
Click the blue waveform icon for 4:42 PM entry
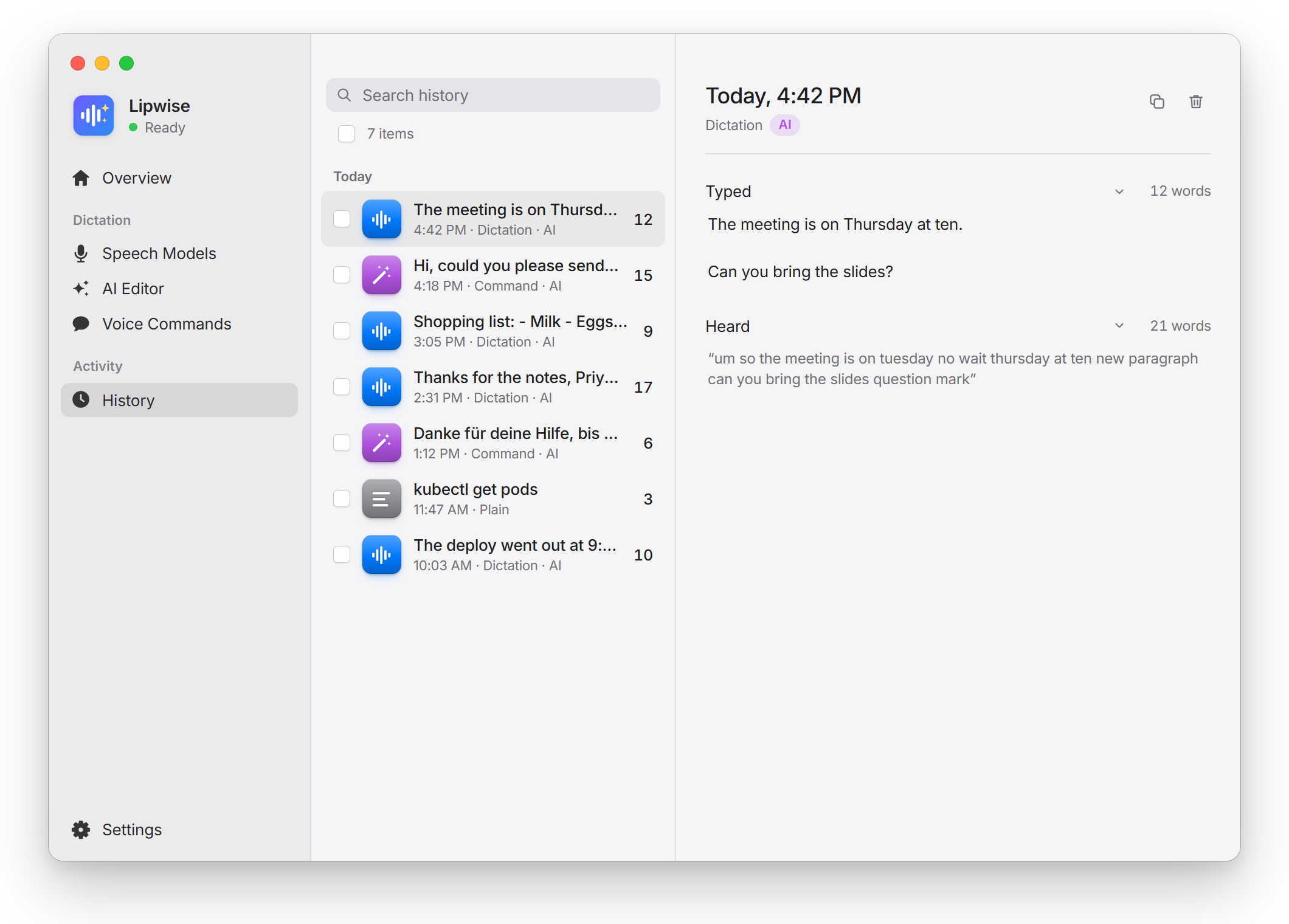(381, 219)
